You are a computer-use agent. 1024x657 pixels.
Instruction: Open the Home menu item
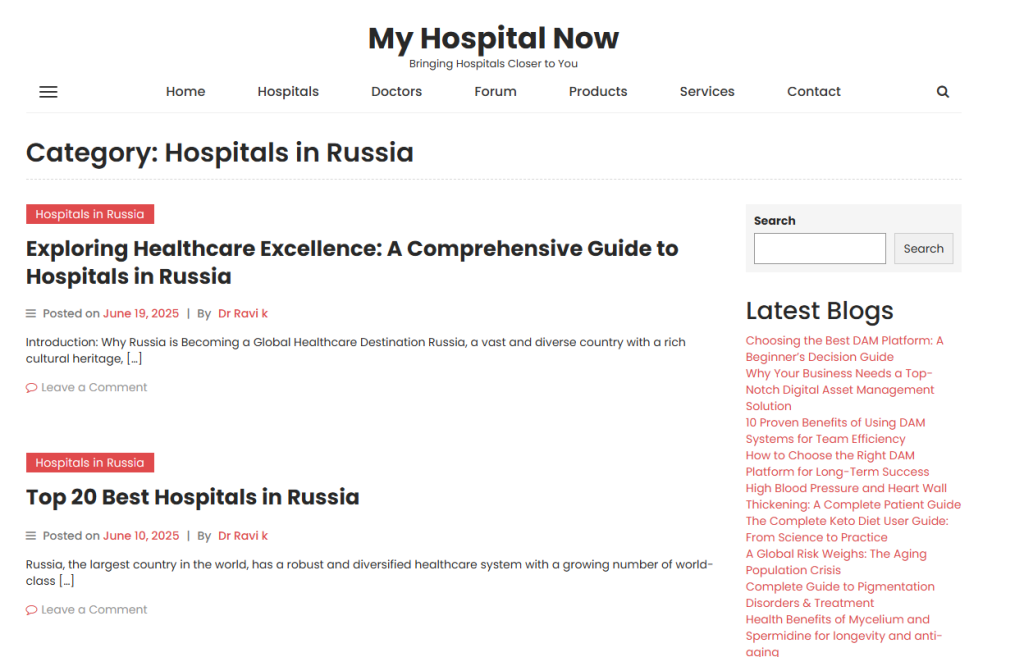coord(185,91)
